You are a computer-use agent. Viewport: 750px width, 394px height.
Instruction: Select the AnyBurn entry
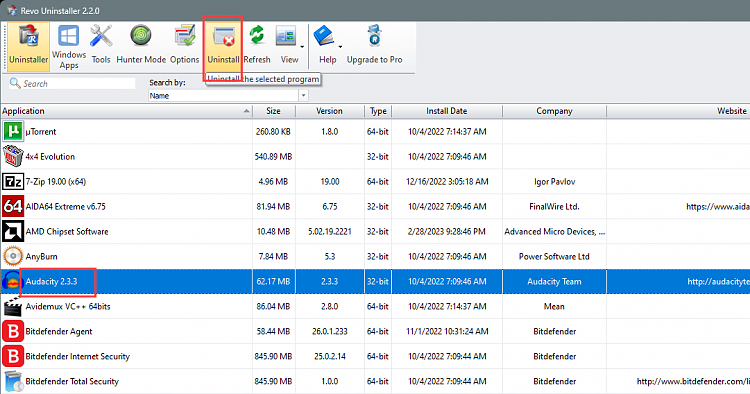41,256
